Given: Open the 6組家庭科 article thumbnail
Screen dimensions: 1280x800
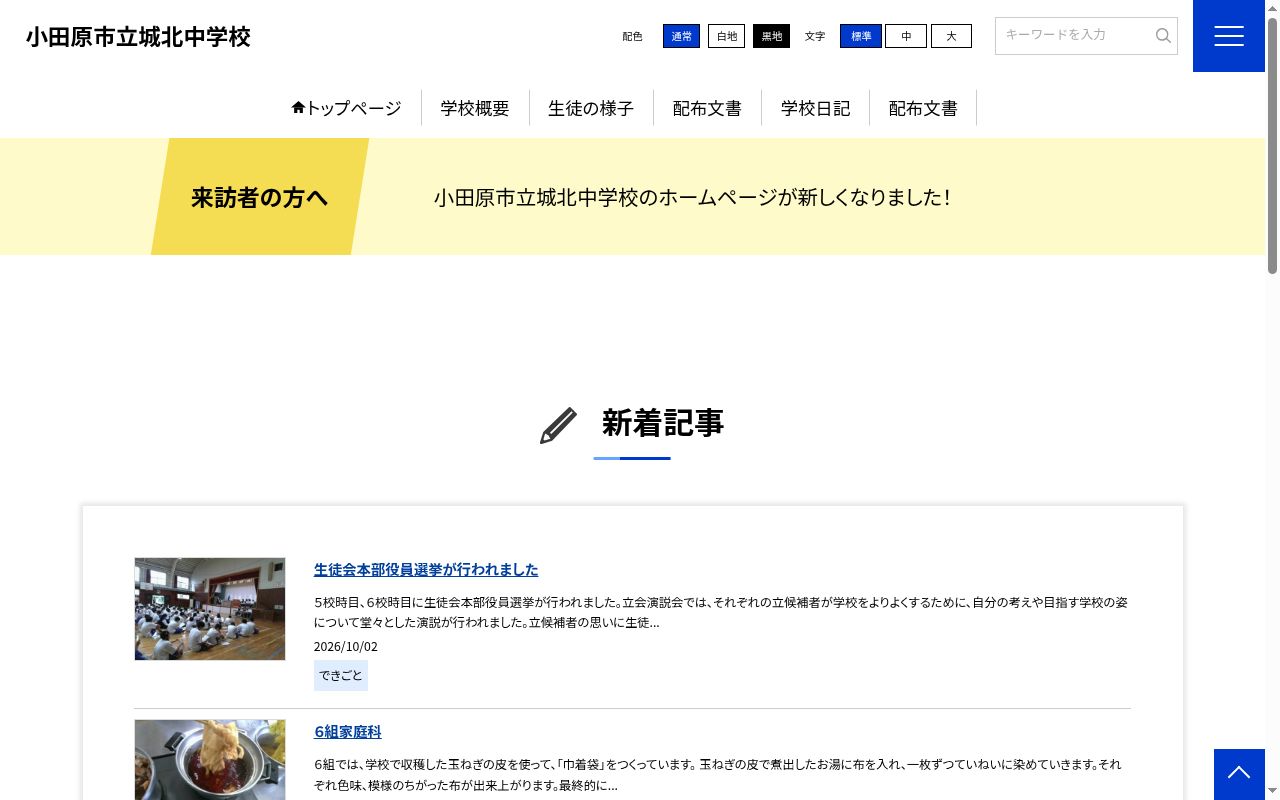Looking at the screenshot, I should click(x=210, y=760).
